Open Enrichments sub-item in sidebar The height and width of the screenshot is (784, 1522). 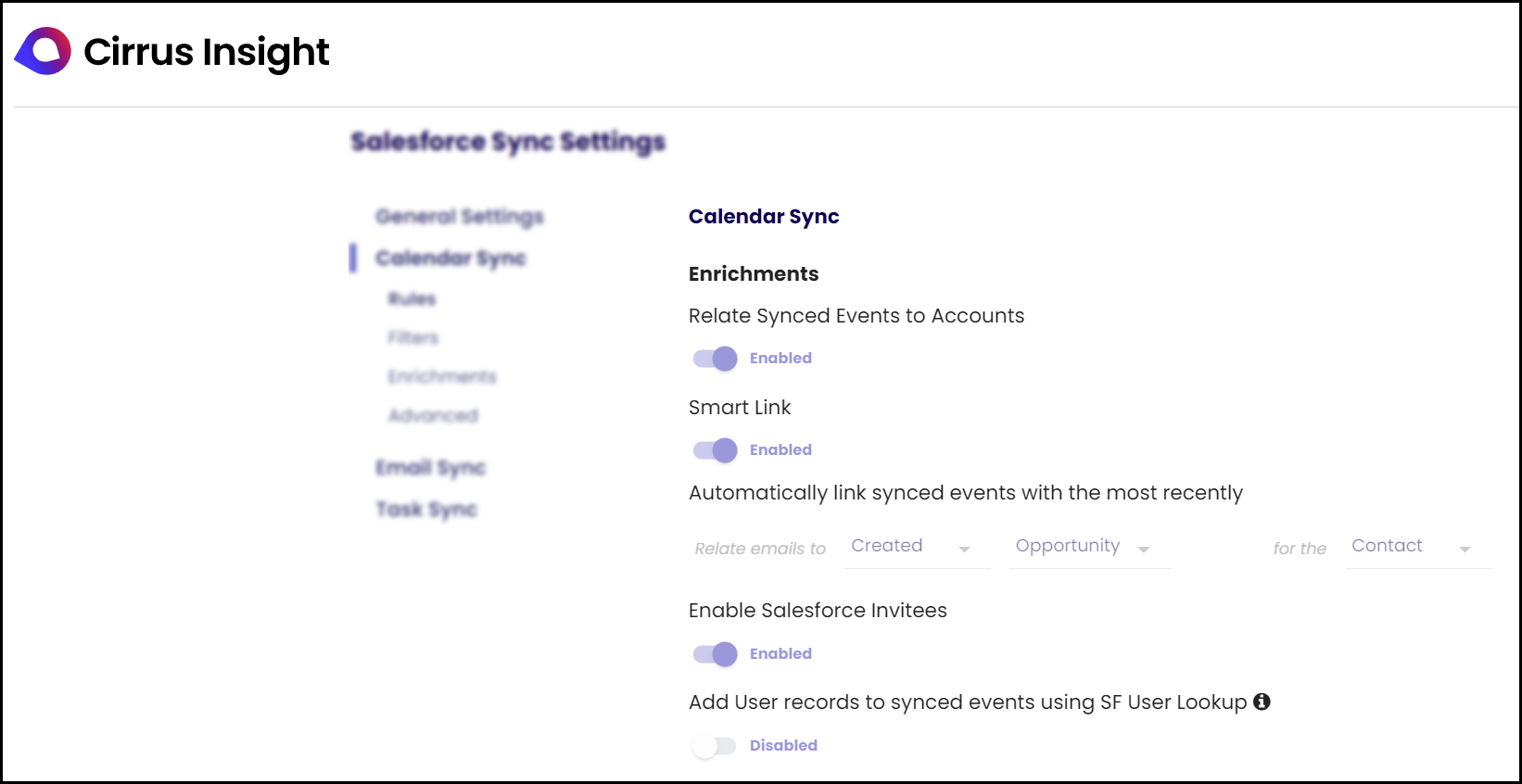[x=442, y=376]
